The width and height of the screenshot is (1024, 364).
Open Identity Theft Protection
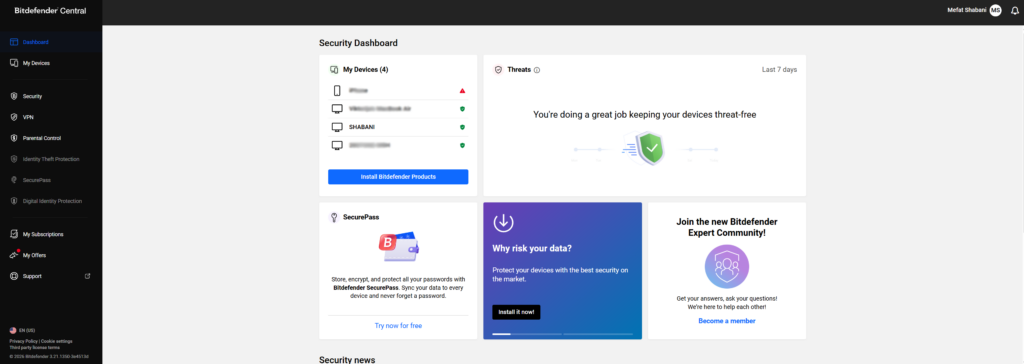pos(50,159)
